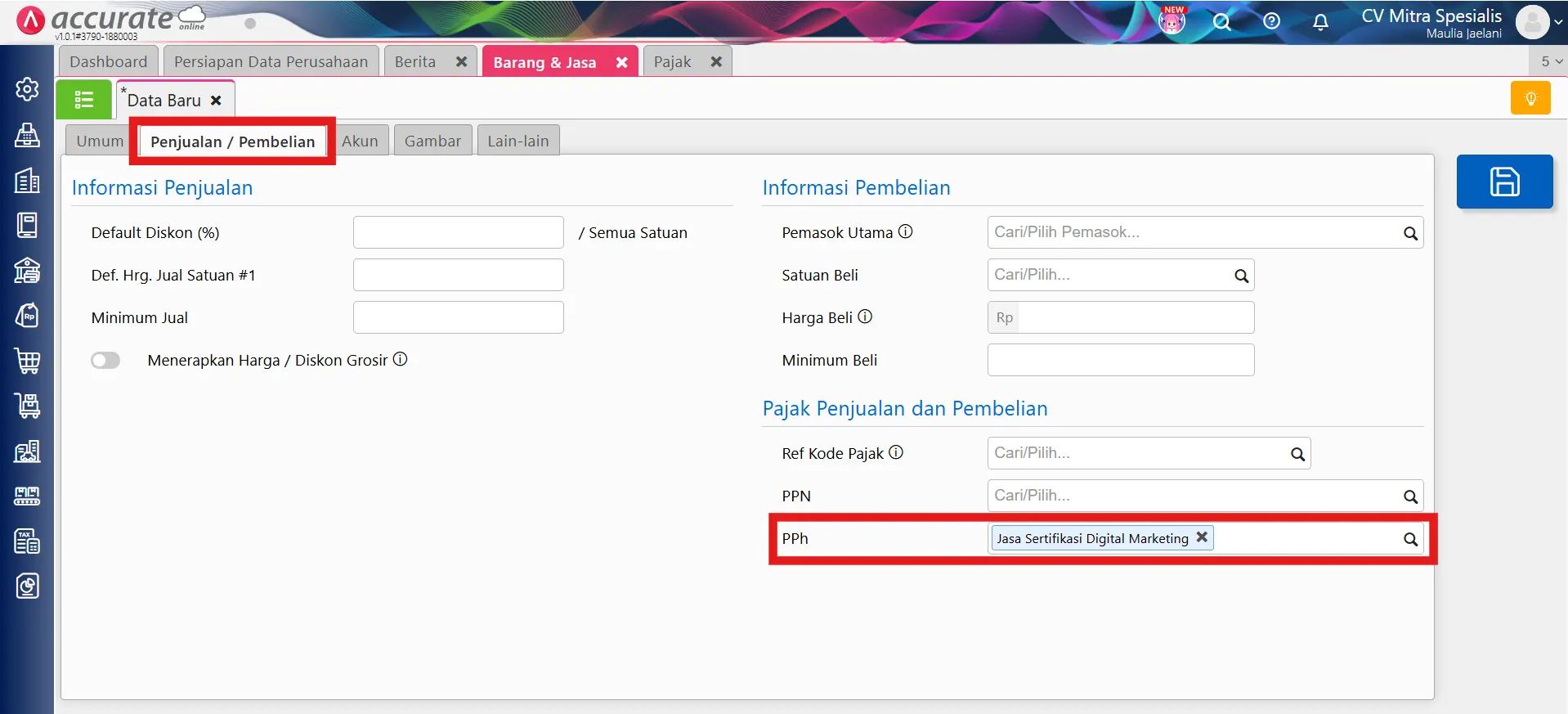The width and height of the screenshot is (1568, 714).
Task: Expand the user account menu arrow
Action: [1558, 22]
